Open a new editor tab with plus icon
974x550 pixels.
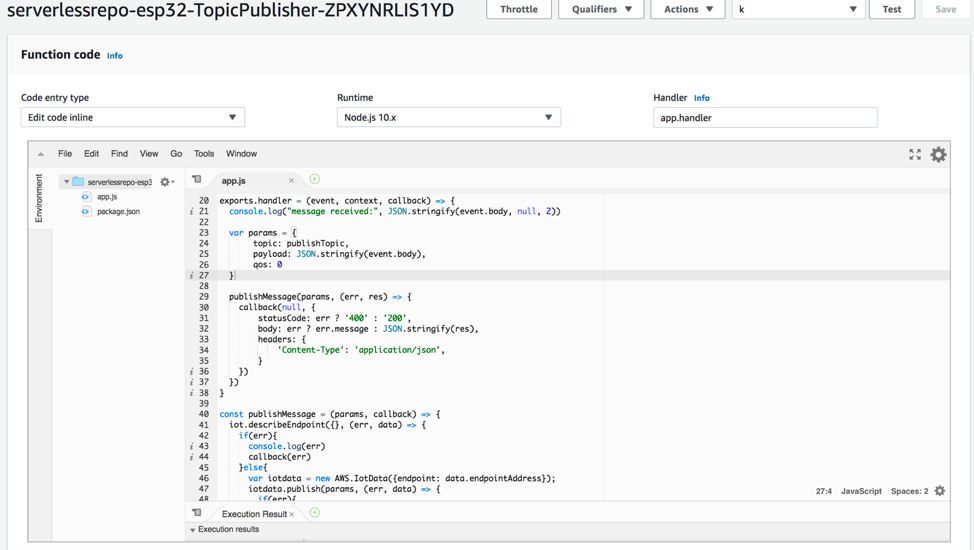coord(314,180)
